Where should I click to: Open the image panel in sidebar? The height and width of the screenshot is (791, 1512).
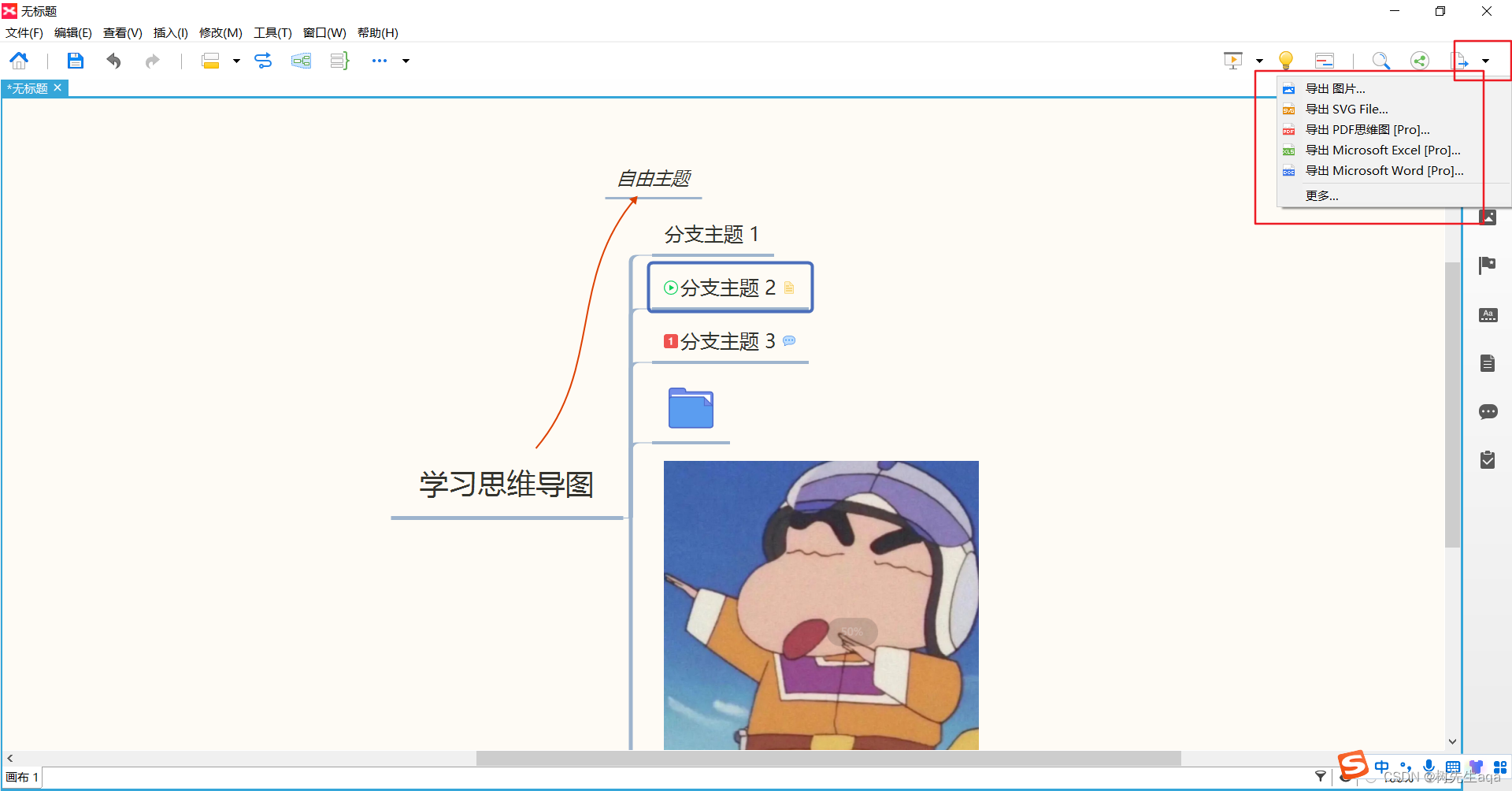tap(1488, 217)
